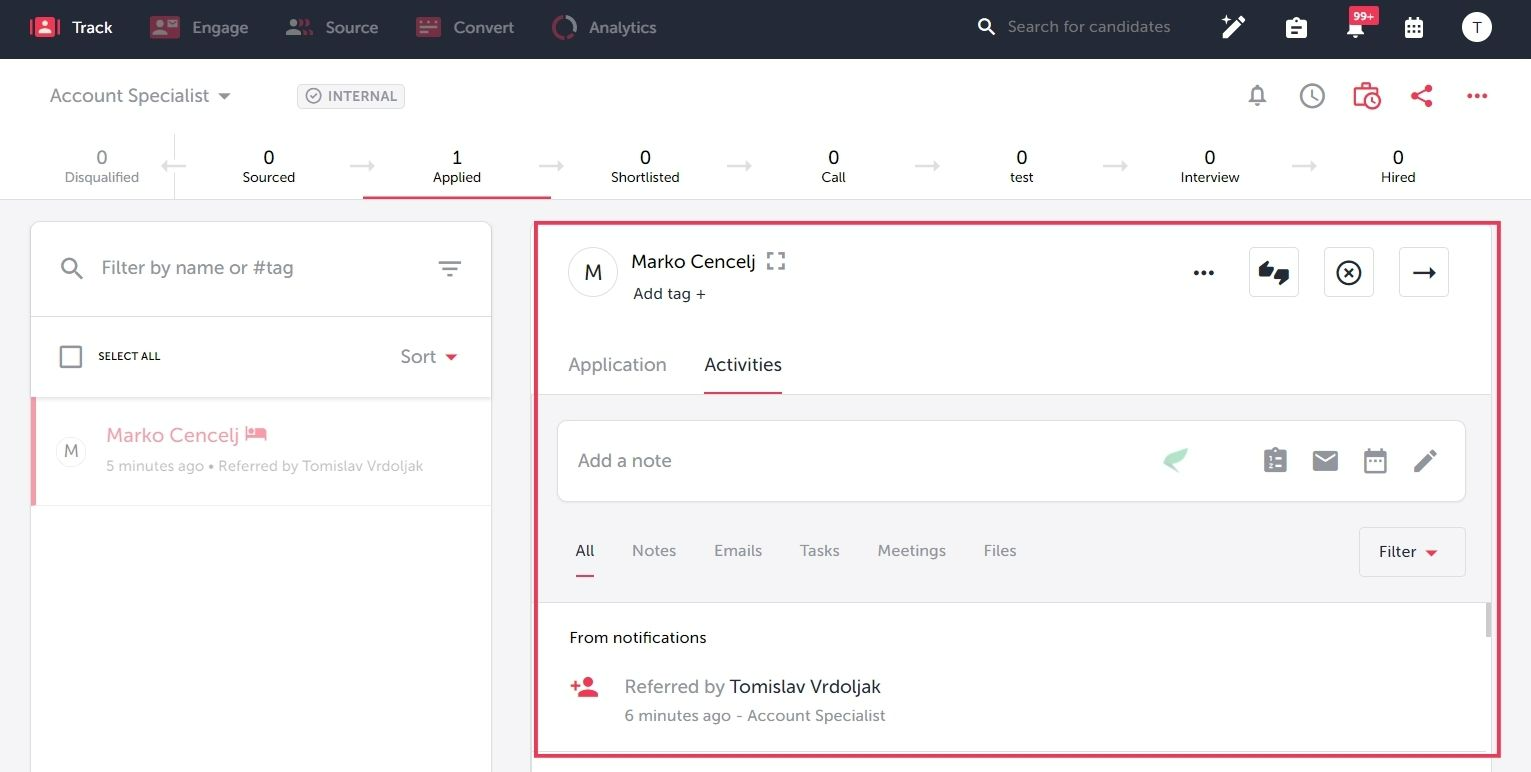Open the Search for candidates field
The height and width of the screenshot is (772, 1531).
click(1089, 26)
